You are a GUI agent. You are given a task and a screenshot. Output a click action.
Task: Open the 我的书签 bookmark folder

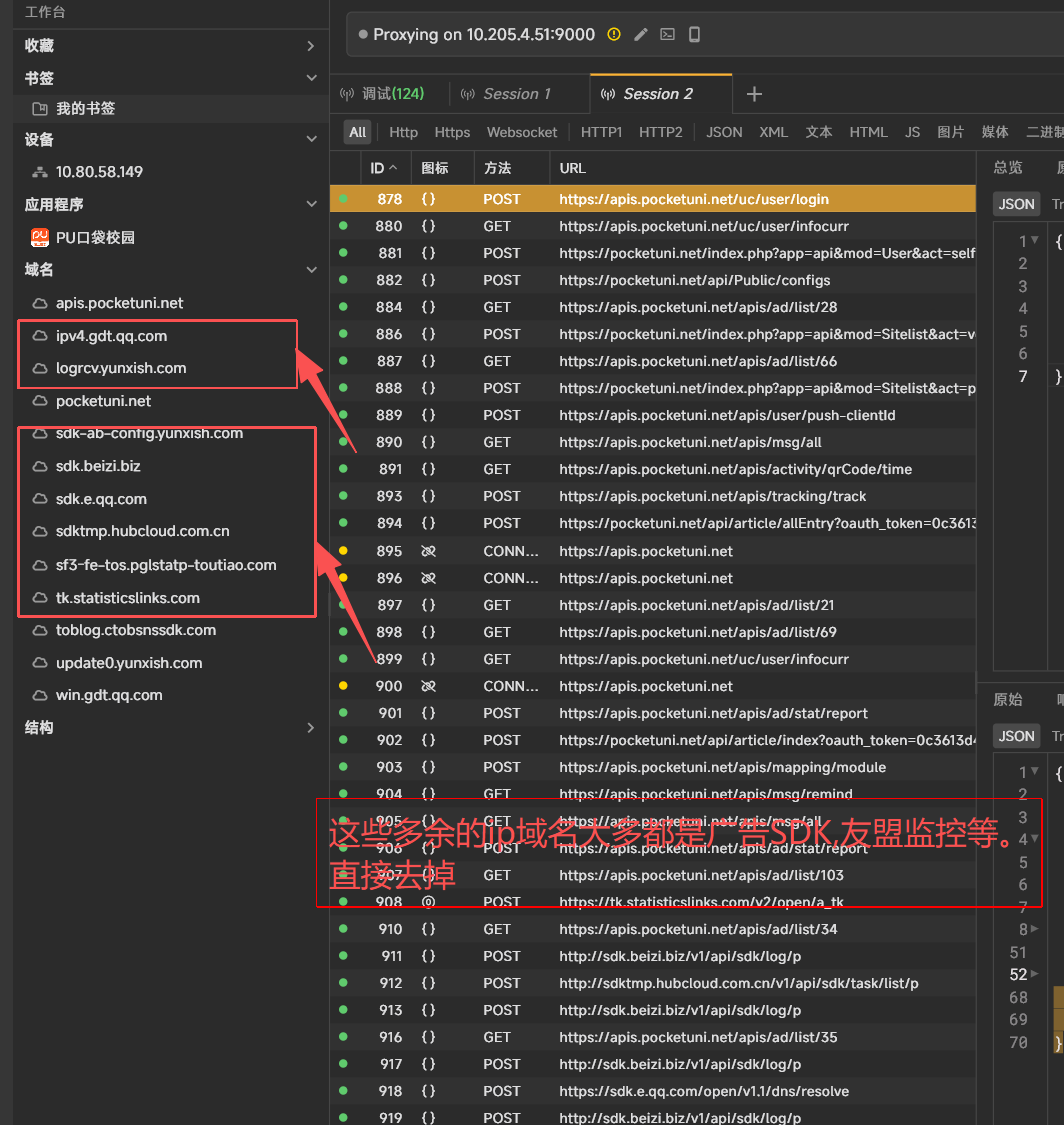tap(40, 108)
